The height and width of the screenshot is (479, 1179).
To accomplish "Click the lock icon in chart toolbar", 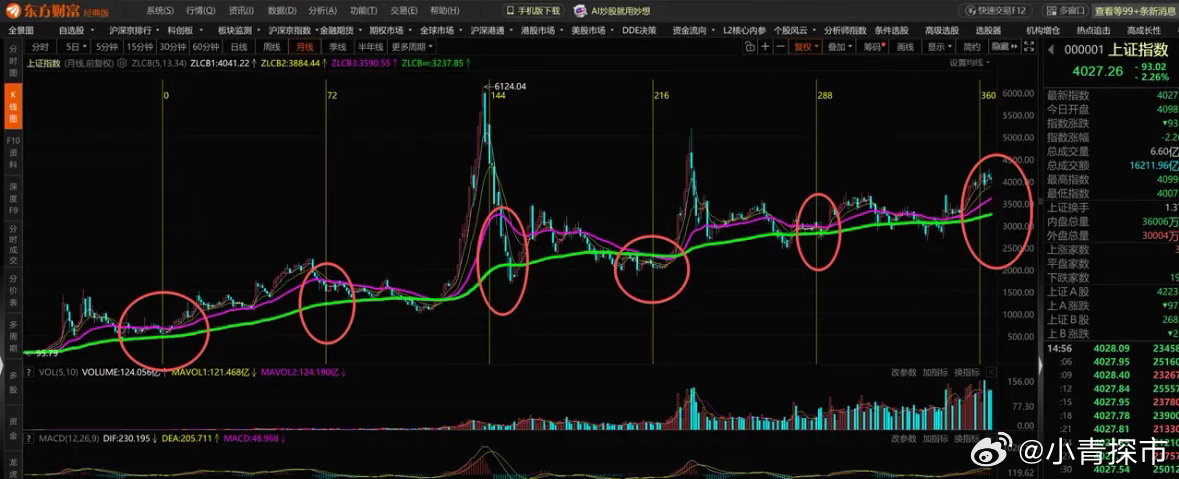I will (x=750, y=47).
